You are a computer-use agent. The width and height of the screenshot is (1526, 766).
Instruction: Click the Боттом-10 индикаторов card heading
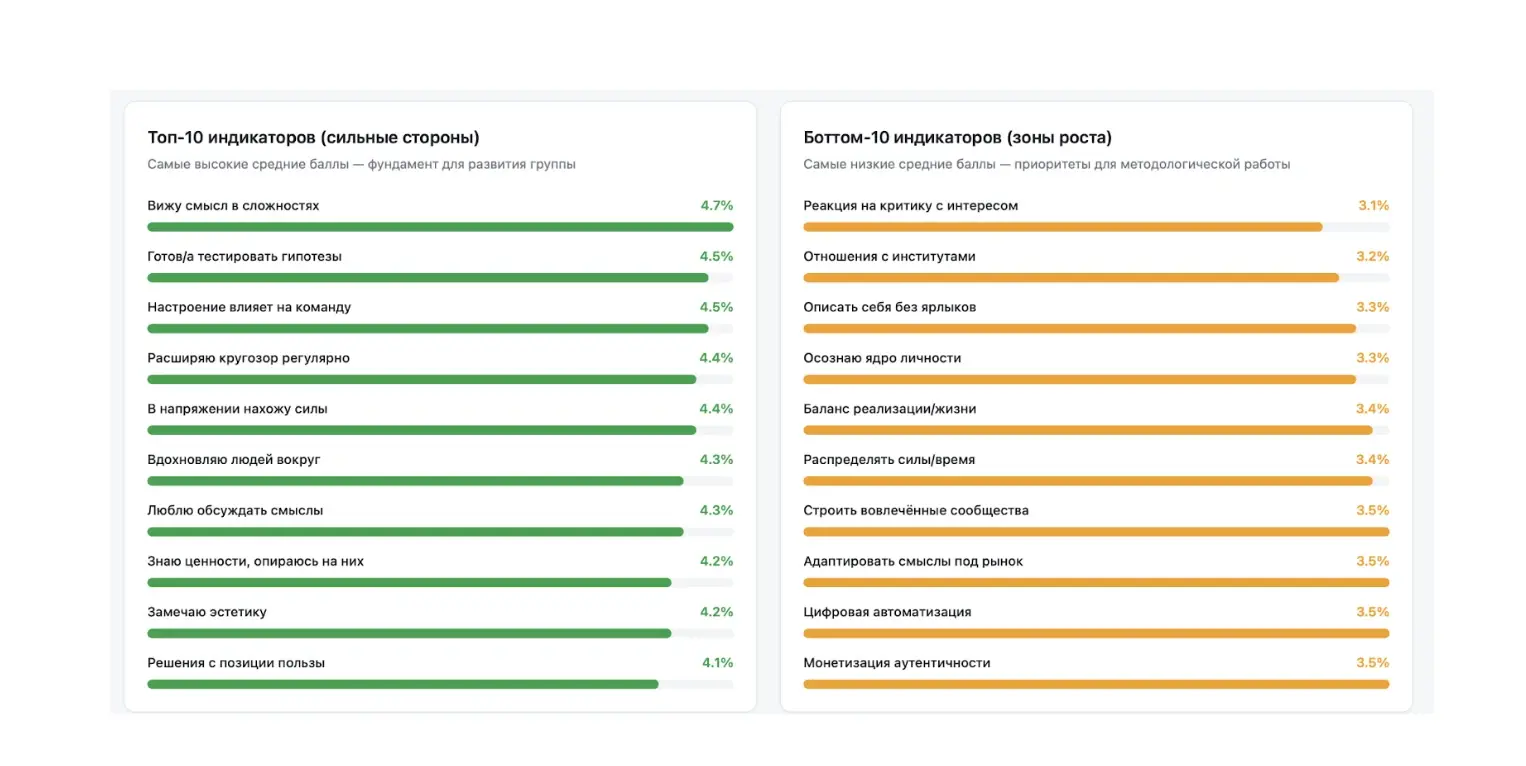(957, 138)
